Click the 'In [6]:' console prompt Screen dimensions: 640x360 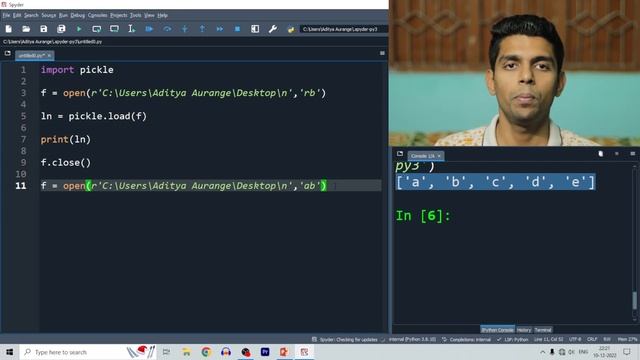[x=423, y=216]
